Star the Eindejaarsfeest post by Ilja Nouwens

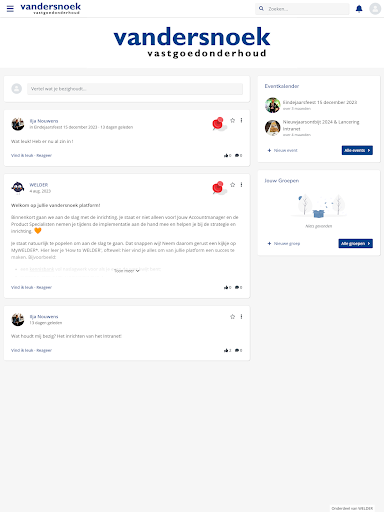(232, 120)
